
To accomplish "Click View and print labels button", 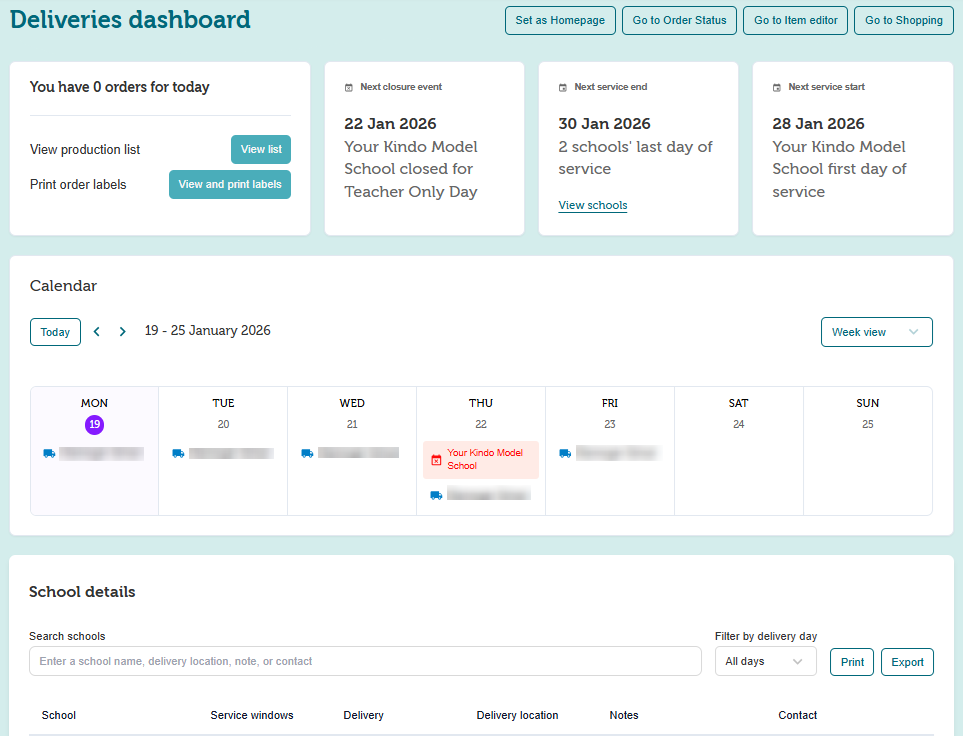I will (x=230, y=184).
